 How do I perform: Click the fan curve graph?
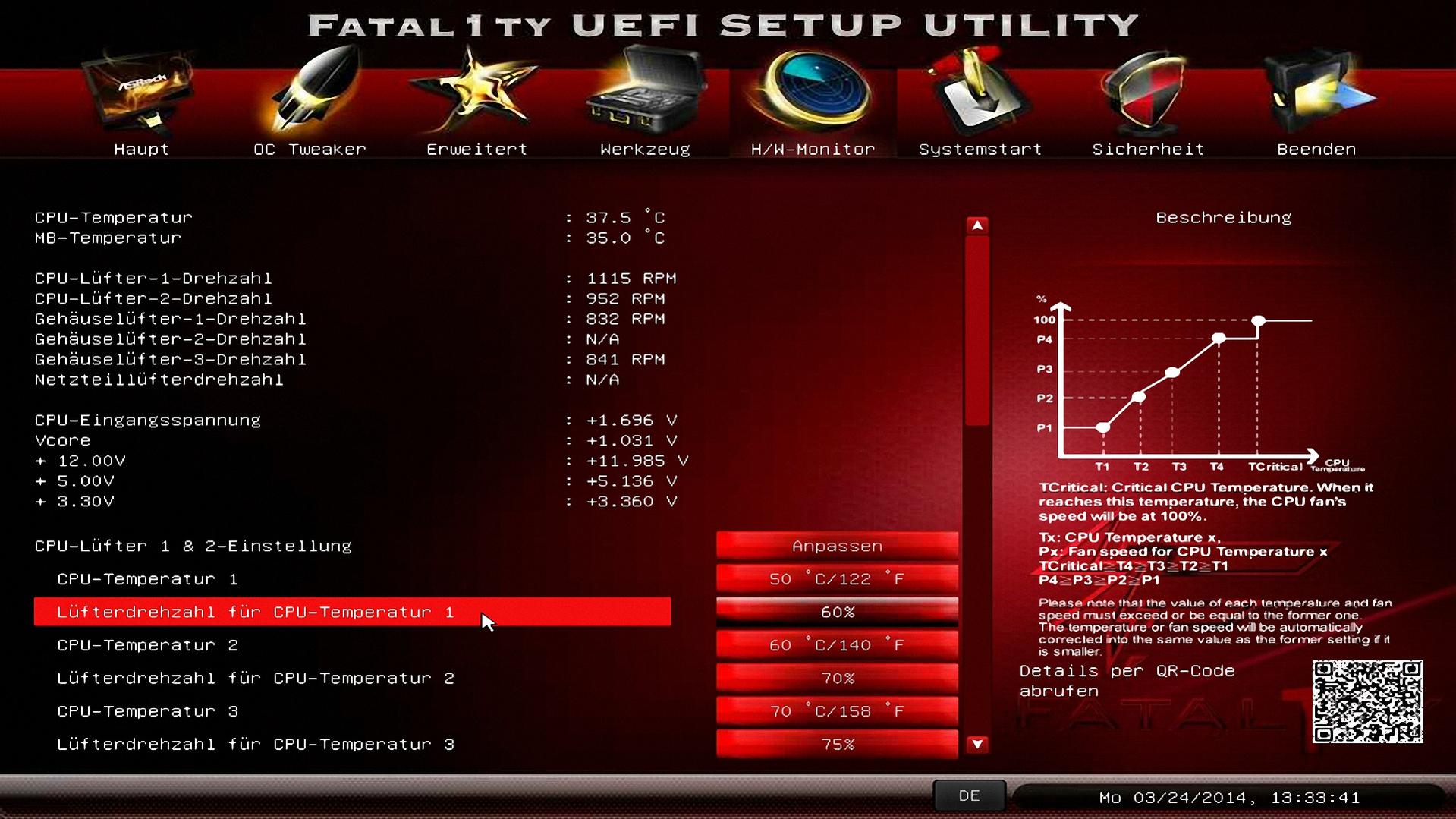1199,383
